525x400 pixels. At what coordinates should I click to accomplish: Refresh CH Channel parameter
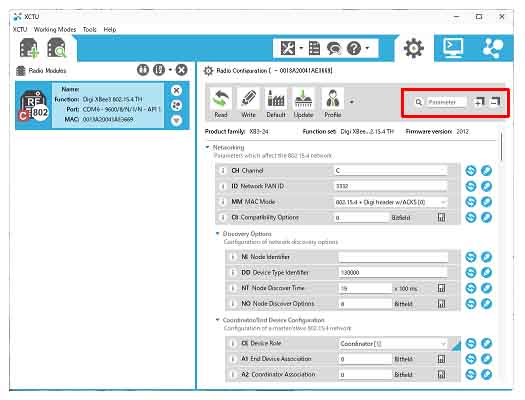tap(471, 171)
